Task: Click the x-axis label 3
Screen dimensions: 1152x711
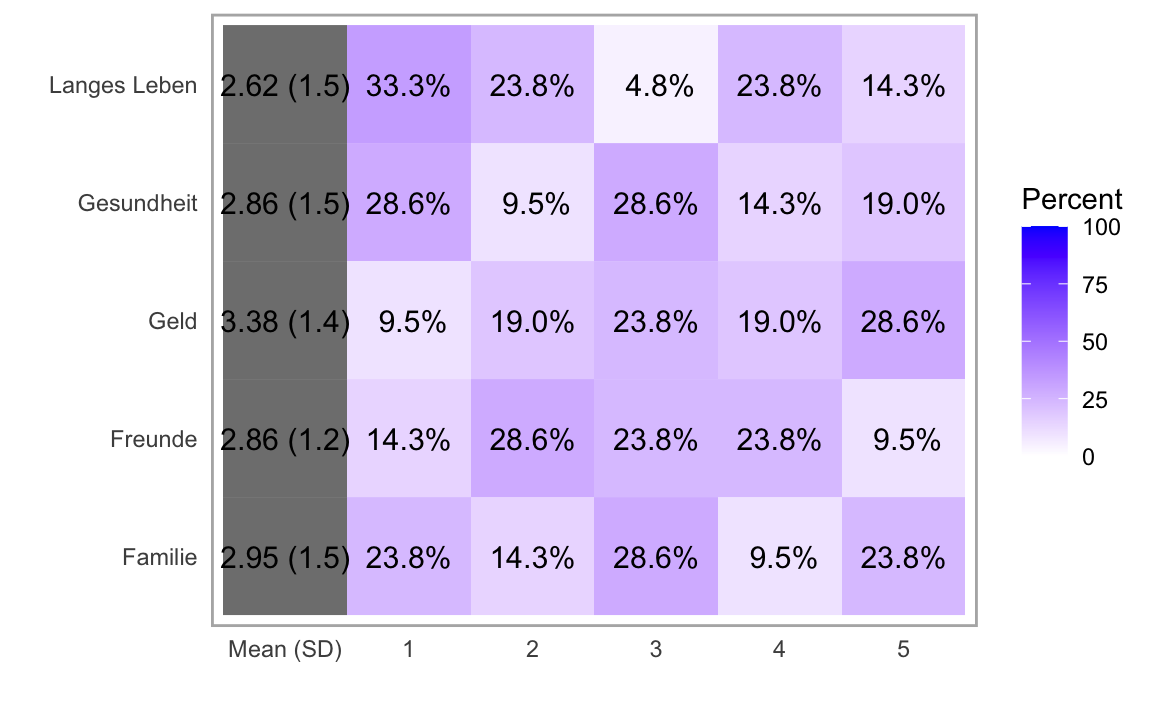Action: click(655, 650)
